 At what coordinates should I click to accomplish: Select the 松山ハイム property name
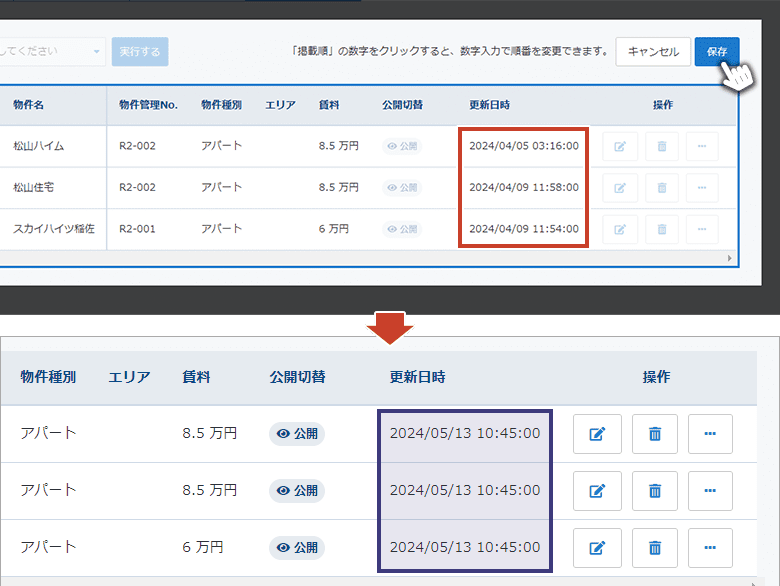click(39, 146)
